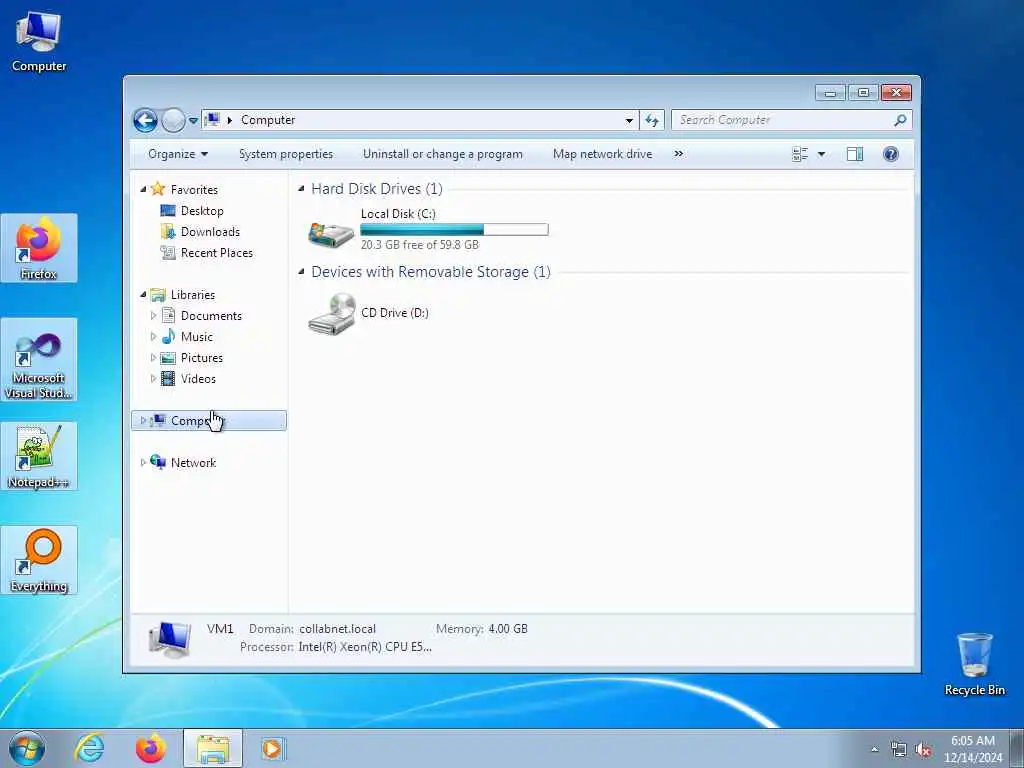Launch Windows Media Player from the taskbar

(272, 748)
